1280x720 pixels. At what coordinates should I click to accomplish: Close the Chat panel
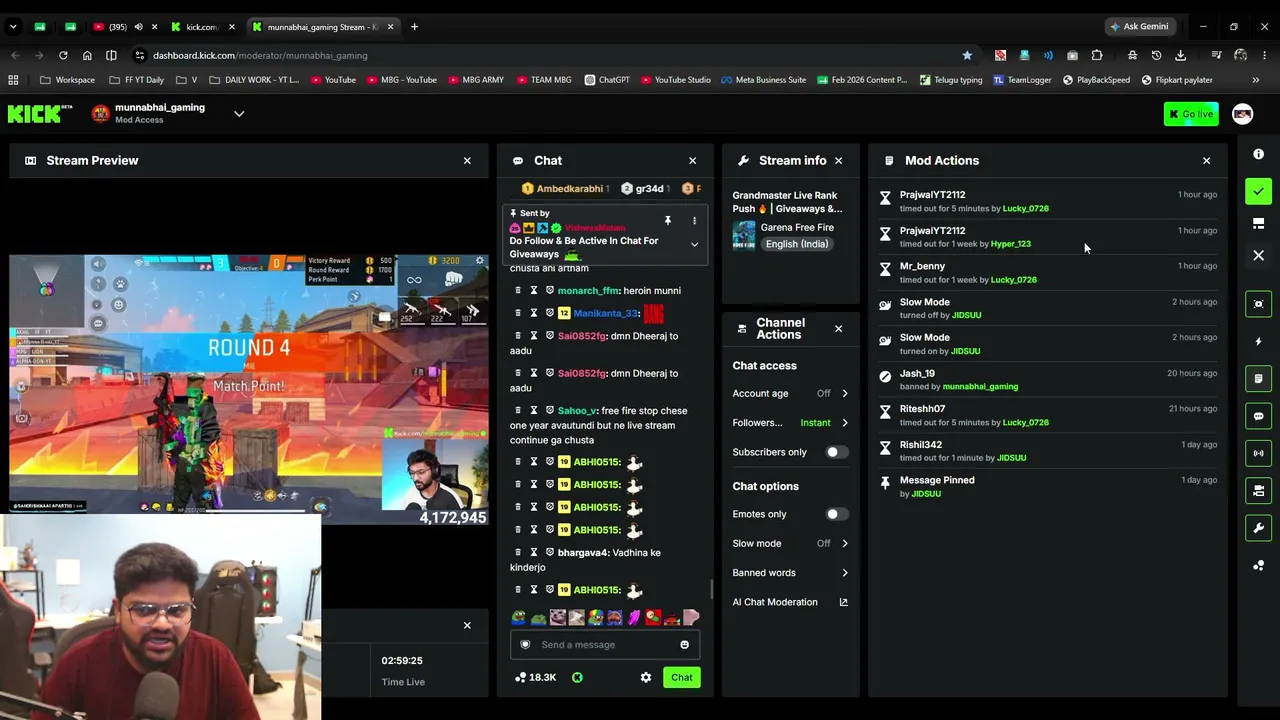[x=692, y=160]
